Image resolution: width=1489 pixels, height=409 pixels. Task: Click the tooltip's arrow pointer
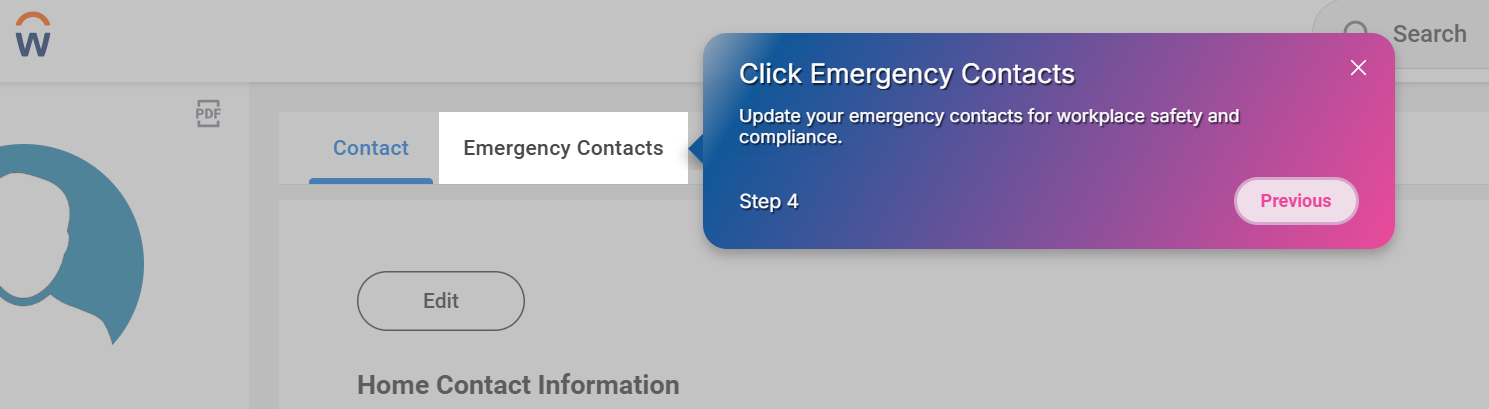click(696, 149)
